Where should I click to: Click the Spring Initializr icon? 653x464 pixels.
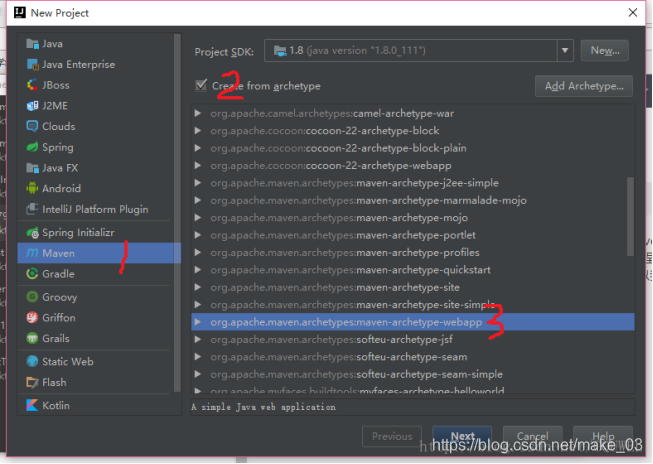32,232
